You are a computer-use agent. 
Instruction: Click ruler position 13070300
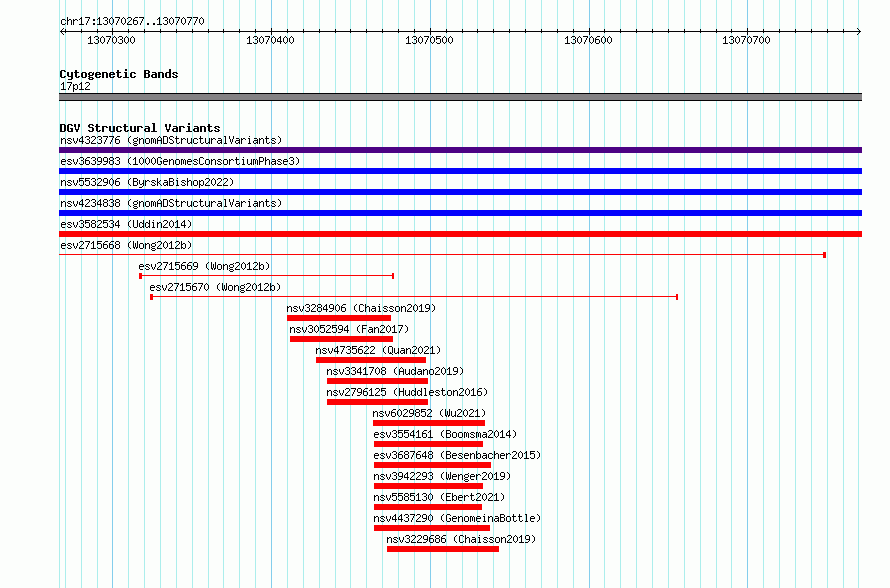[x=111, y=40]
